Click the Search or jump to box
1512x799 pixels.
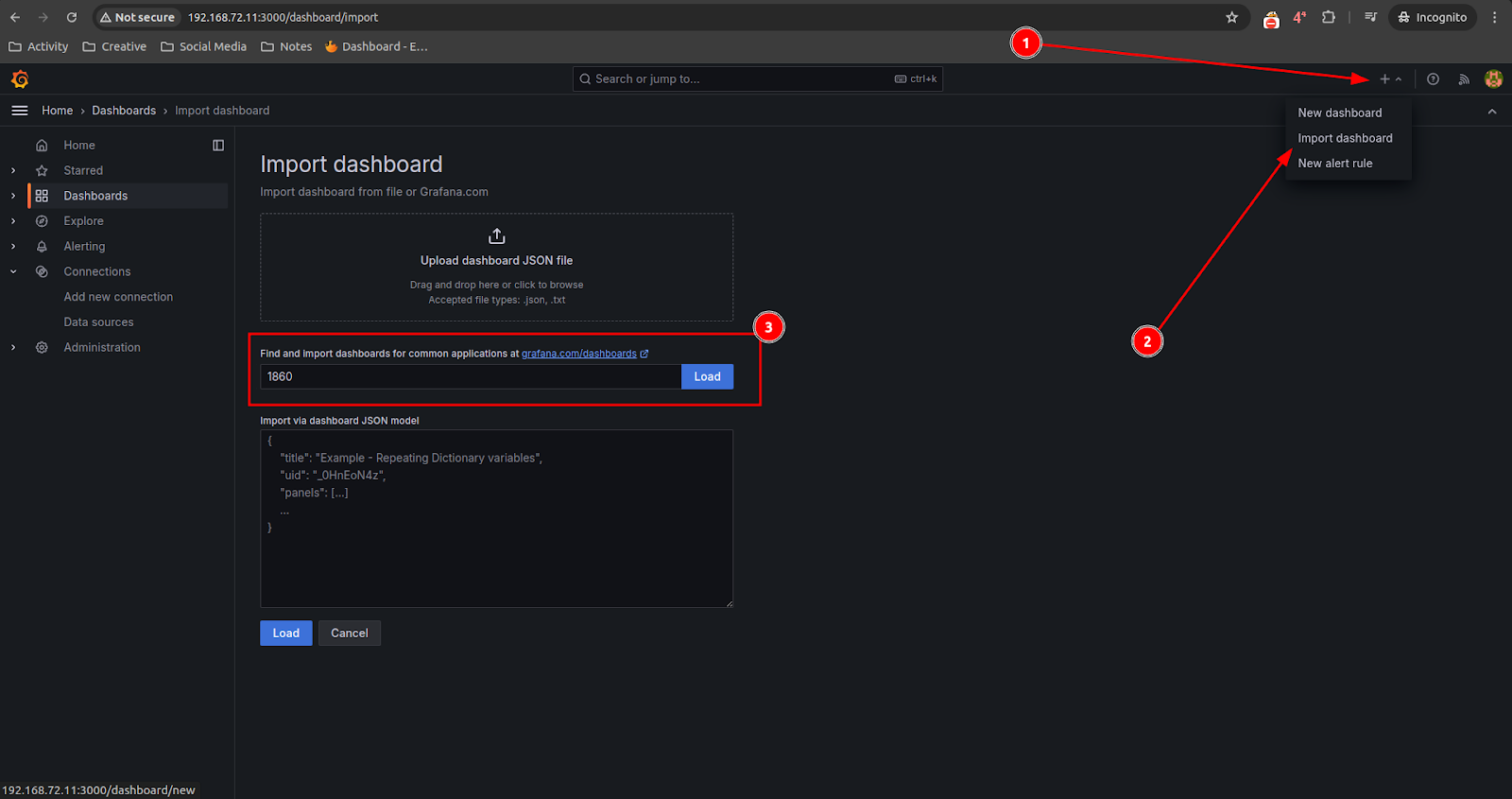pyautogui.click(x=757, y=79)
